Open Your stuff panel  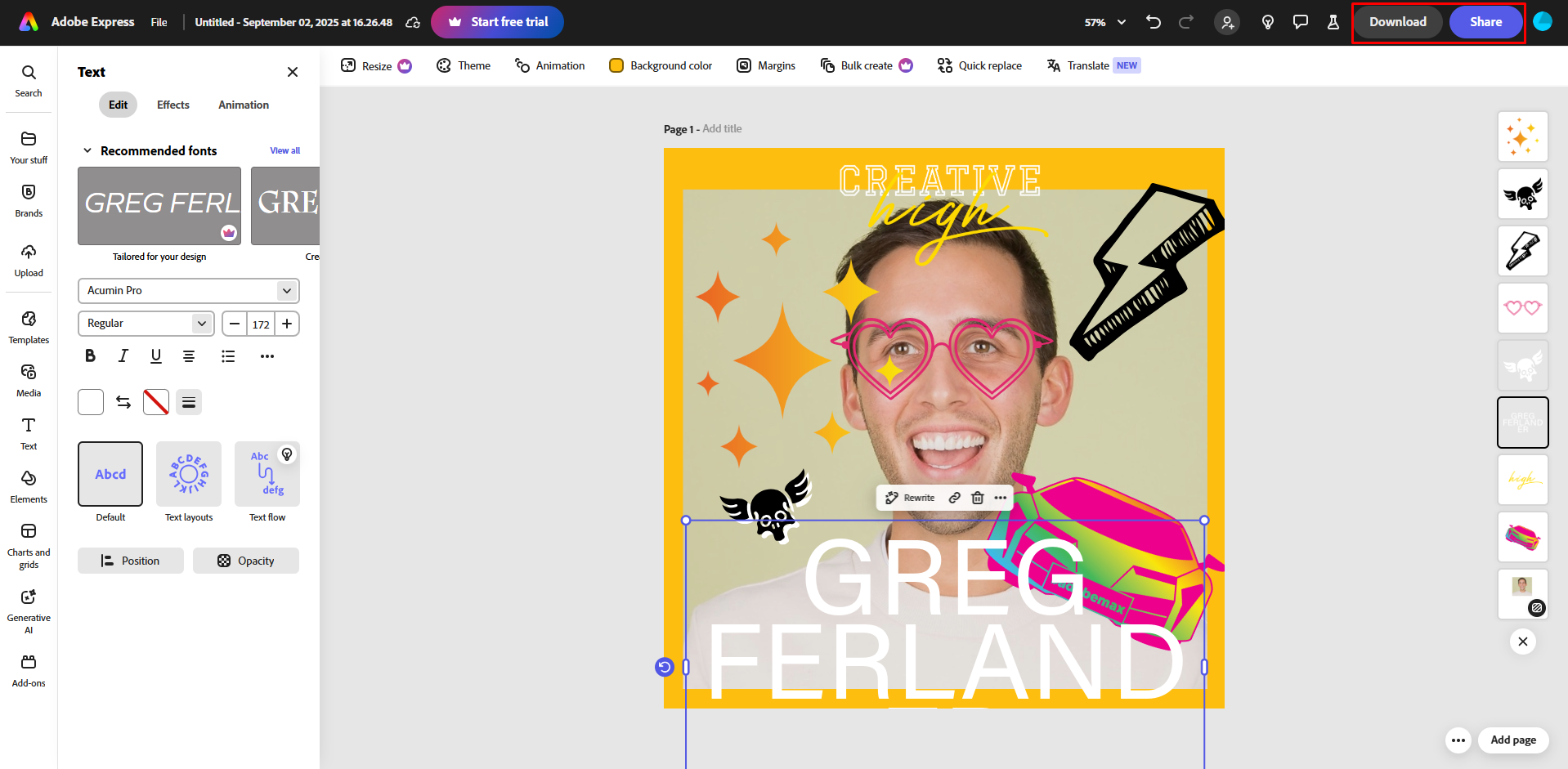29,147
